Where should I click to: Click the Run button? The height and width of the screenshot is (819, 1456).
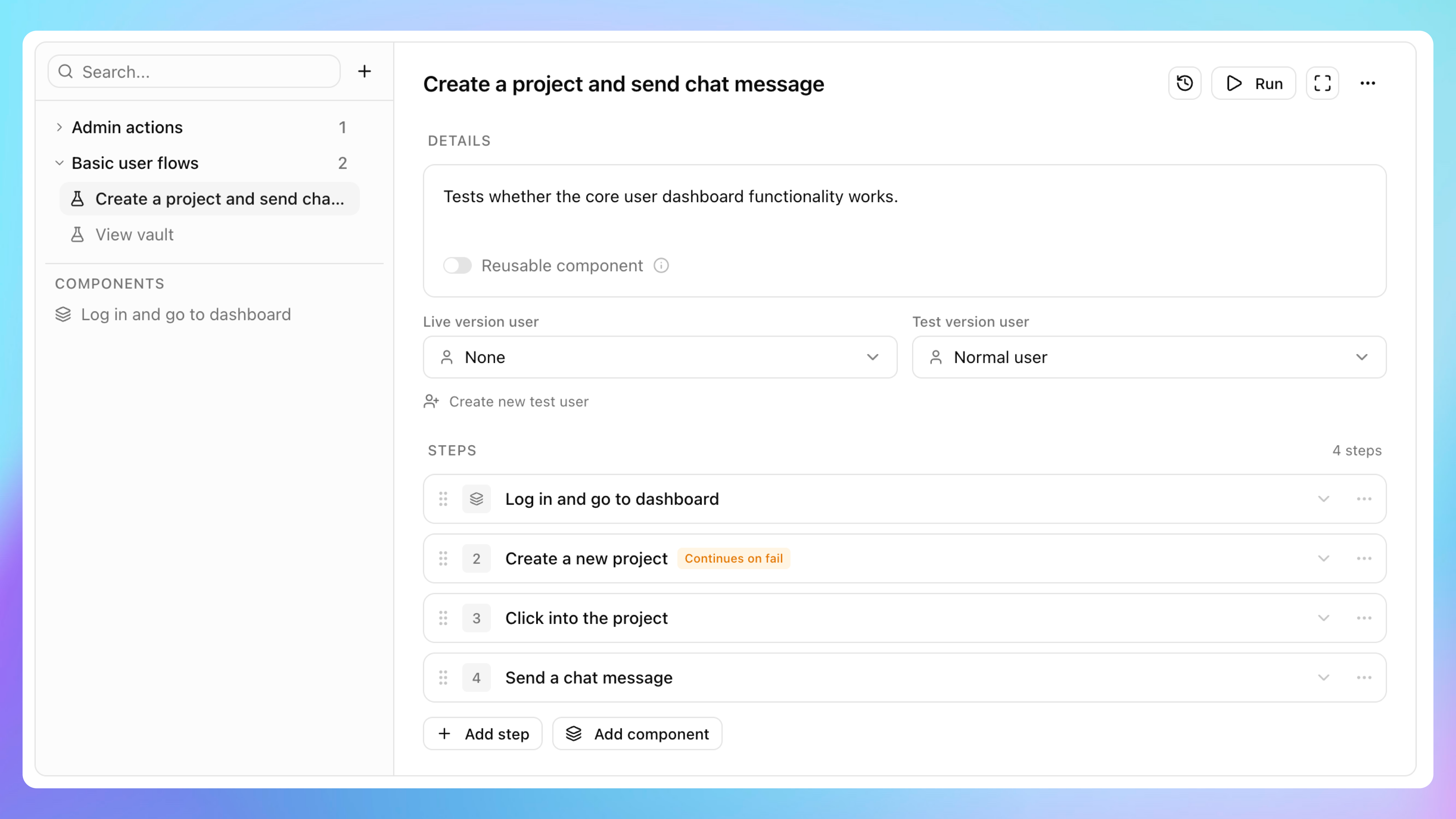click(1253, 84)
